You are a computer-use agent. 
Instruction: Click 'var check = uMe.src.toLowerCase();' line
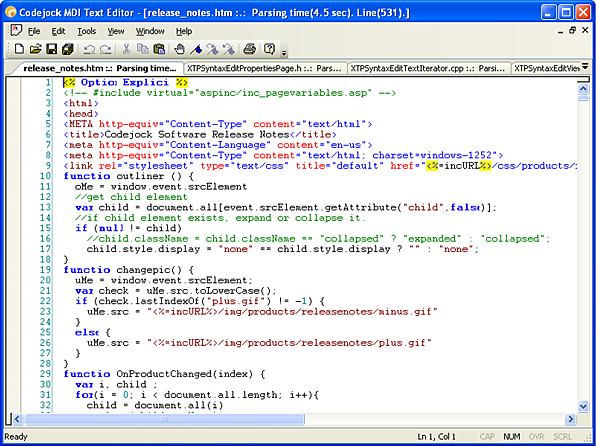click(x=176, y=291)
